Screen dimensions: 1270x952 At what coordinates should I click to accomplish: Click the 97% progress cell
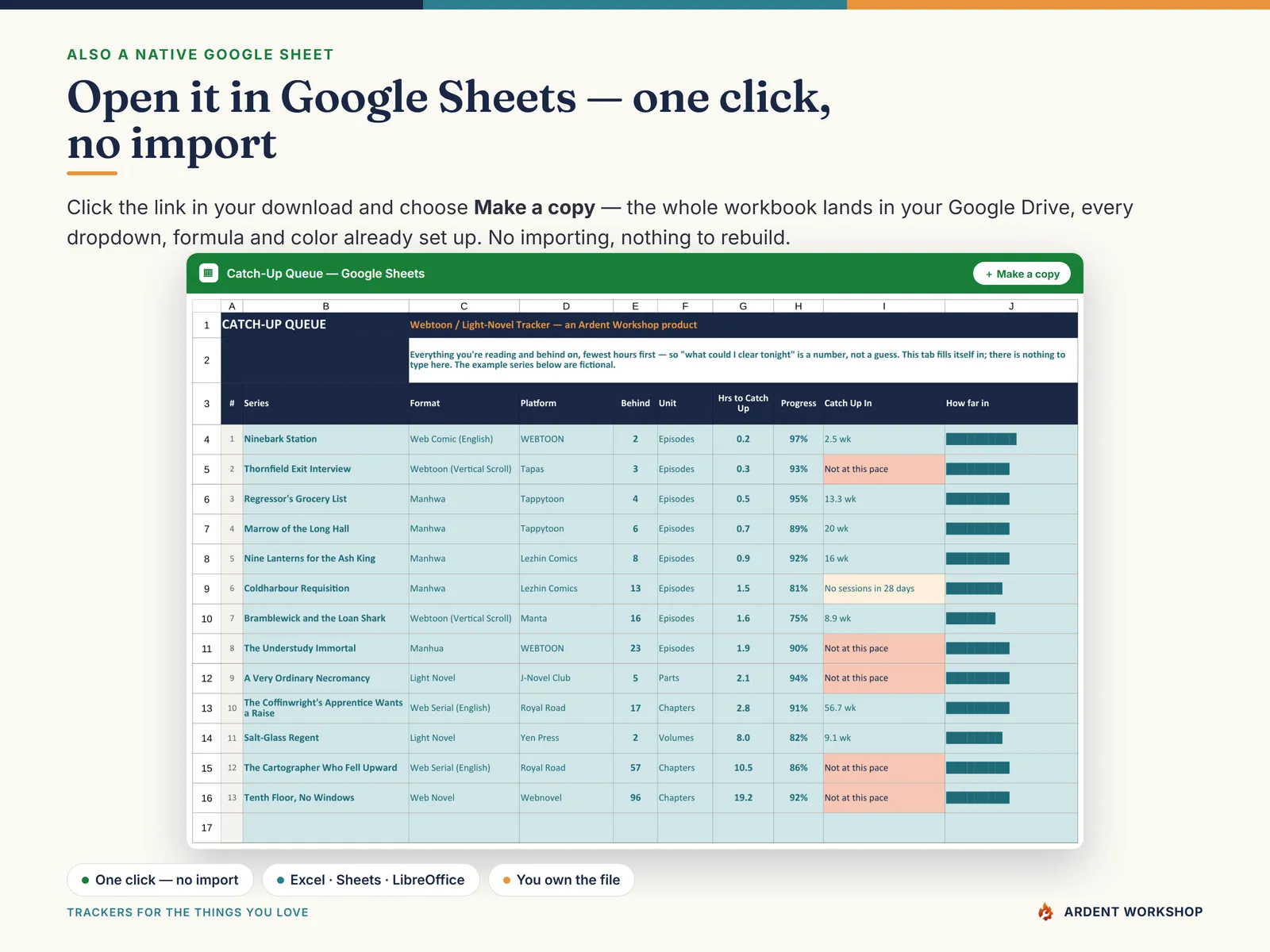[x=799, y=439]
